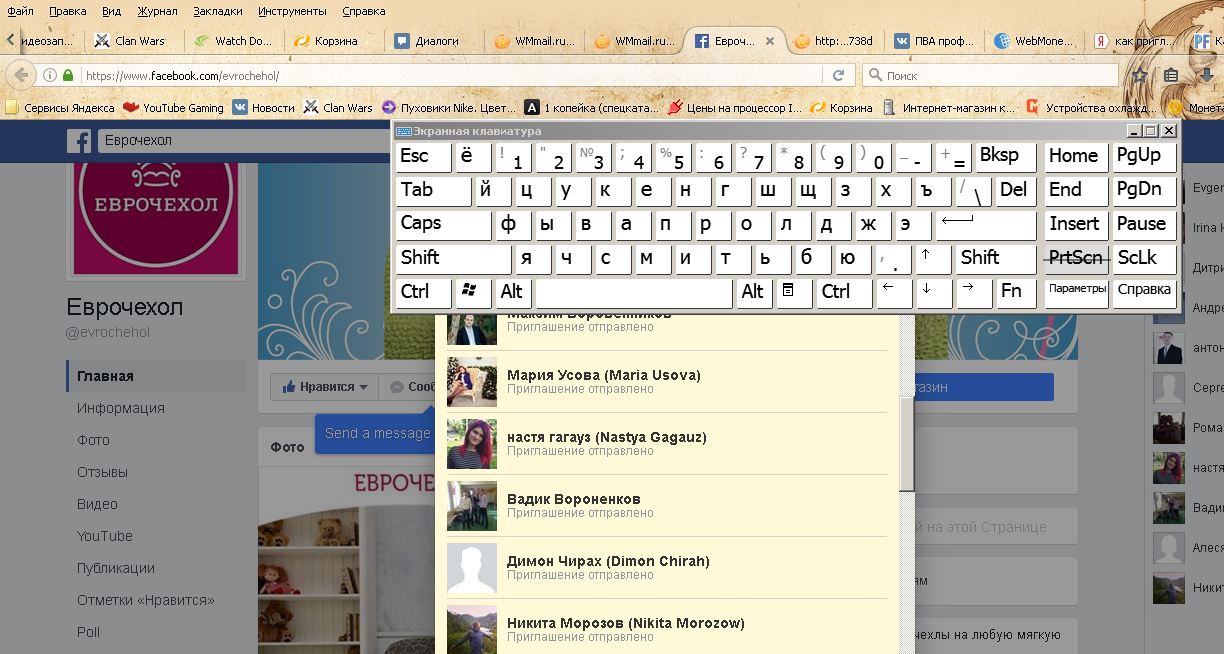Click the Bksp key
The image size is (1224, 654).
click(1006, 156)
